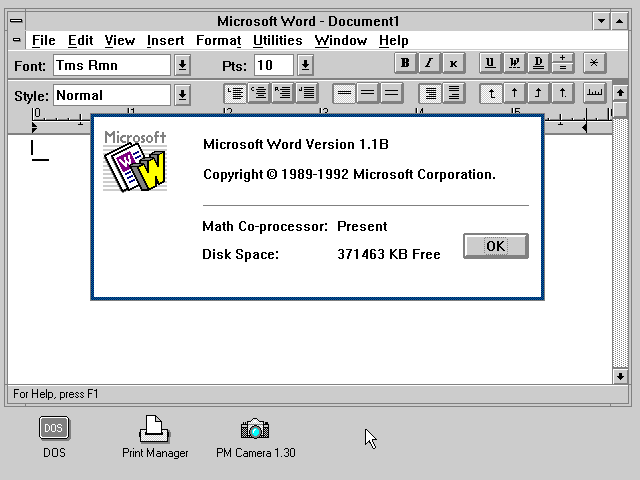Click the show-all asterisk button
This screenshot has height=480, width=640.
click(x=594, y=63)
